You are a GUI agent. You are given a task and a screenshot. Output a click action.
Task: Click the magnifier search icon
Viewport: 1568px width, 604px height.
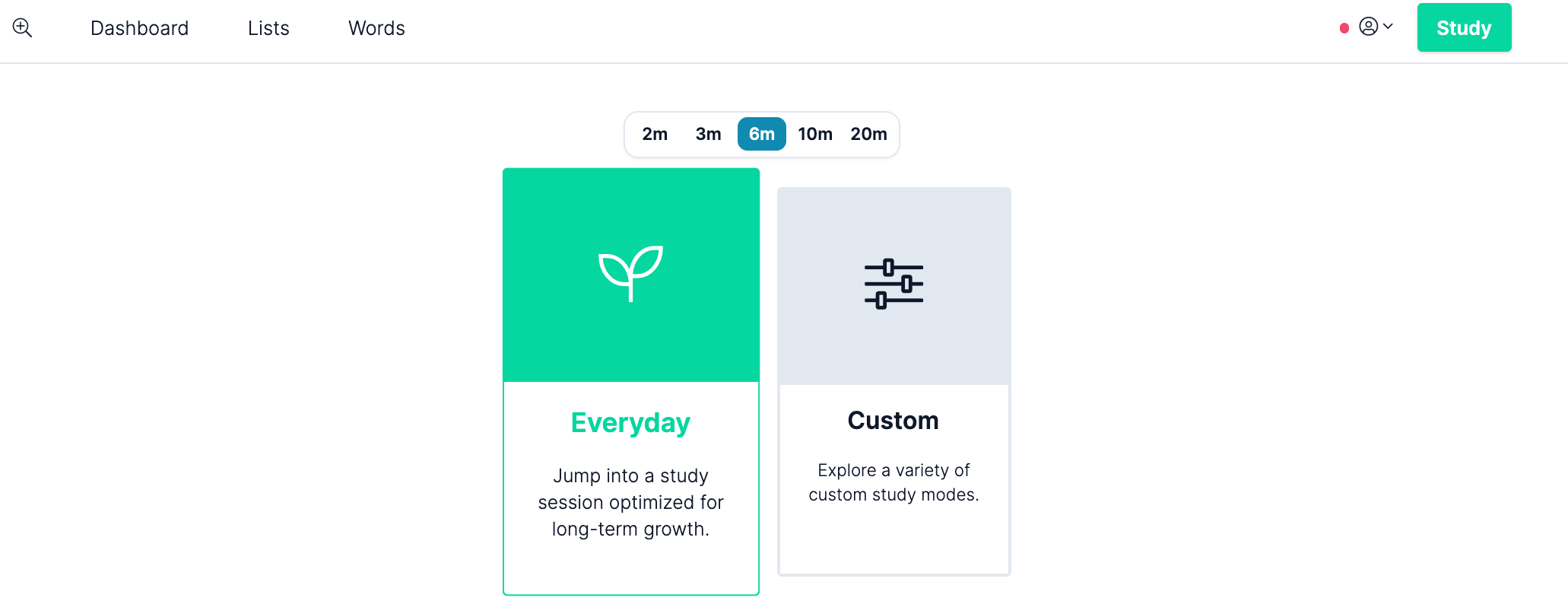tap(22, 28)
